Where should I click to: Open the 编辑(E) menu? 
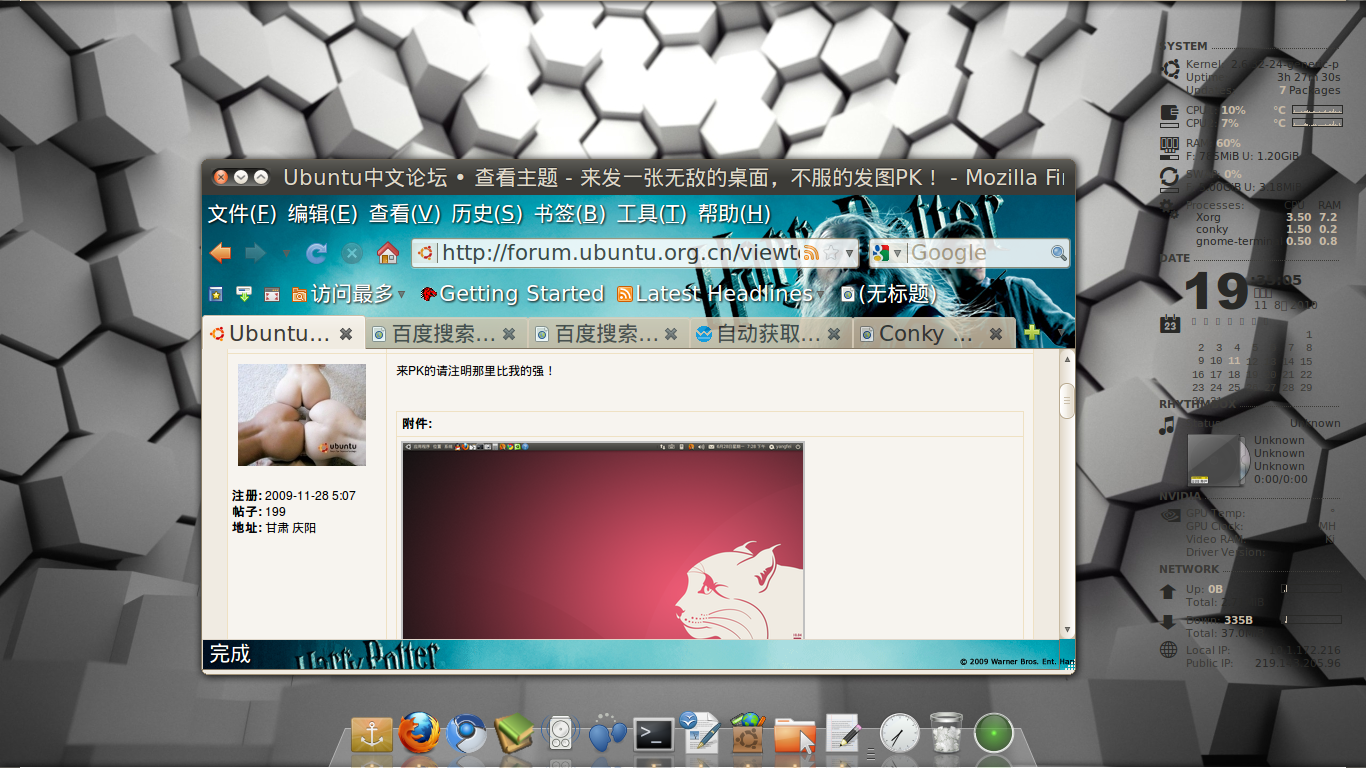point(322,213)
